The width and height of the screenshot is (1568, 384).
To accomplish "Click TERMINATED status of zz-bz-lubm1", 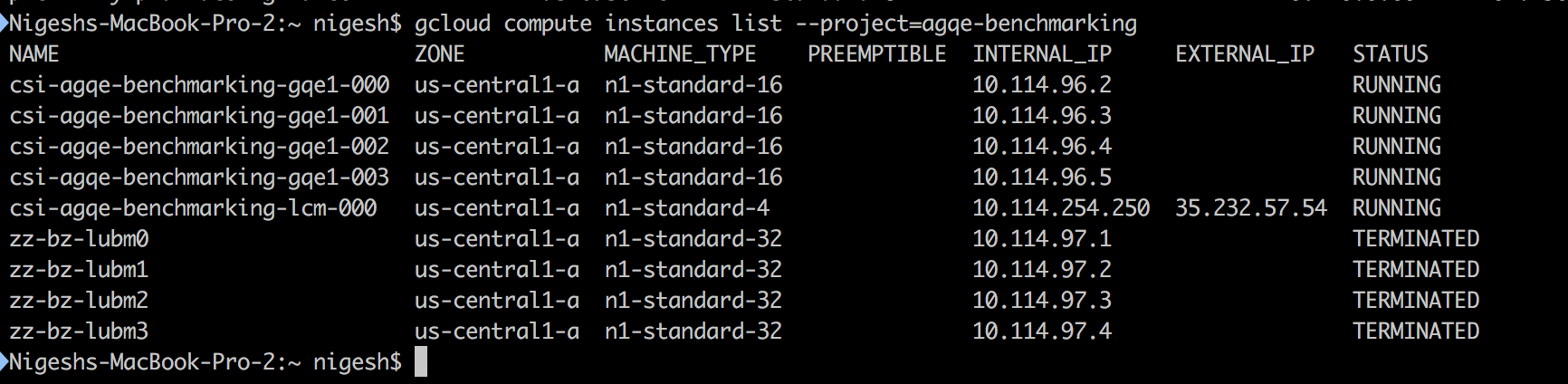I will [x=1415, y=270].
